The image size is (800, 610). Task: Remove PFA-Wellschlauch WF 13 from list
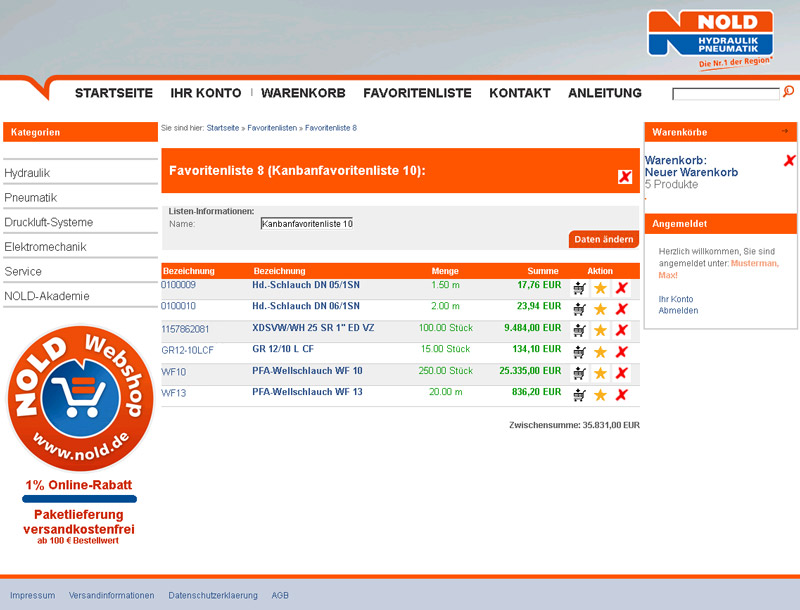tap(621, 395)
